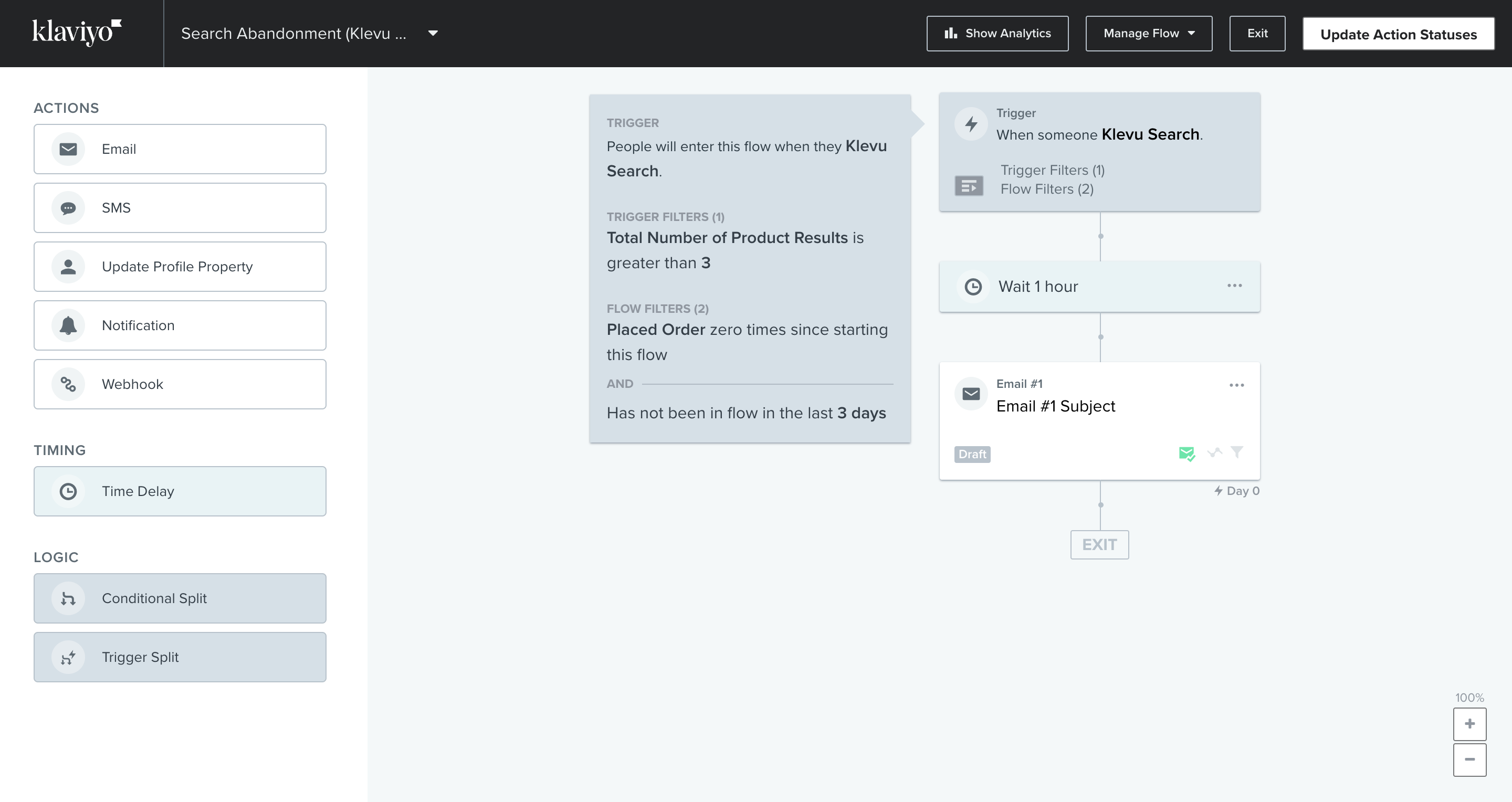Select the Notification action label

138,325
